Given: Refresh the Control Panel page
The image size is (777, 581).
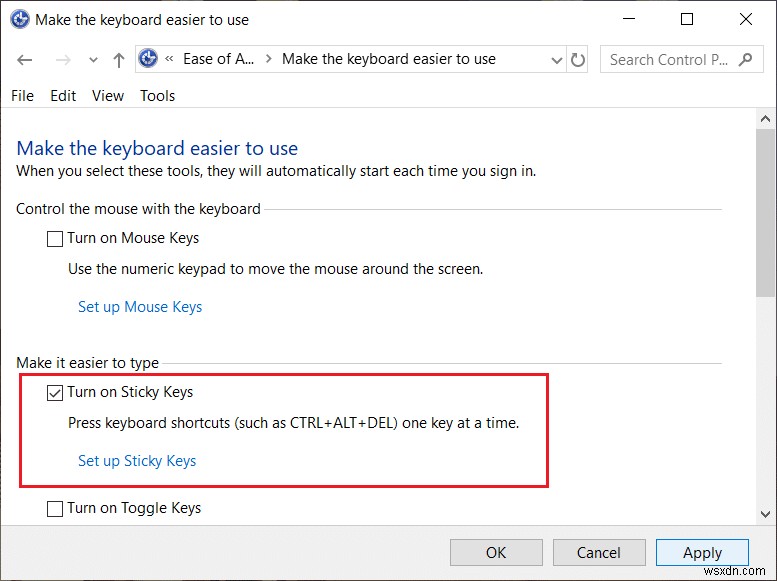Looking at the screenshot, I should (578, 60).
